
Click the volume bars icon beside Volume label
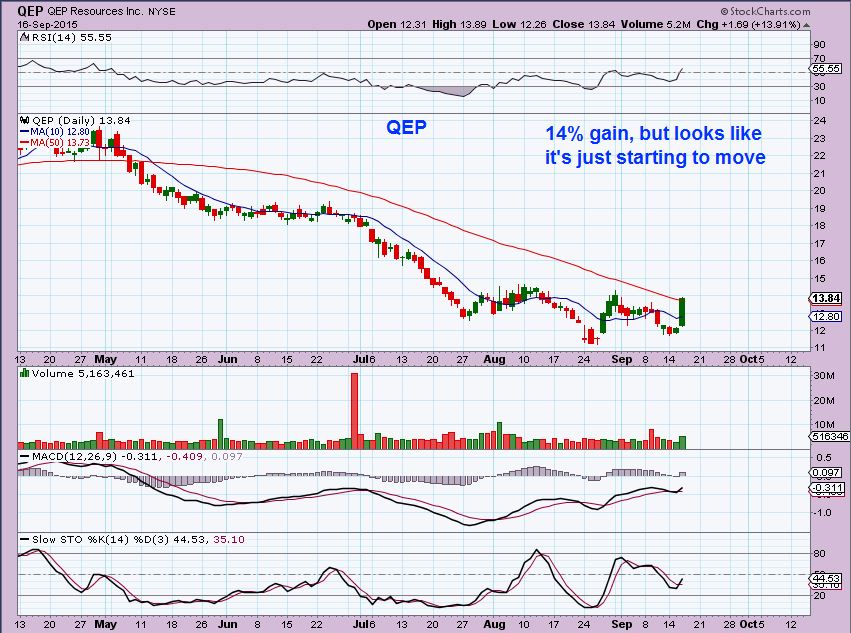tap(24, 373)
